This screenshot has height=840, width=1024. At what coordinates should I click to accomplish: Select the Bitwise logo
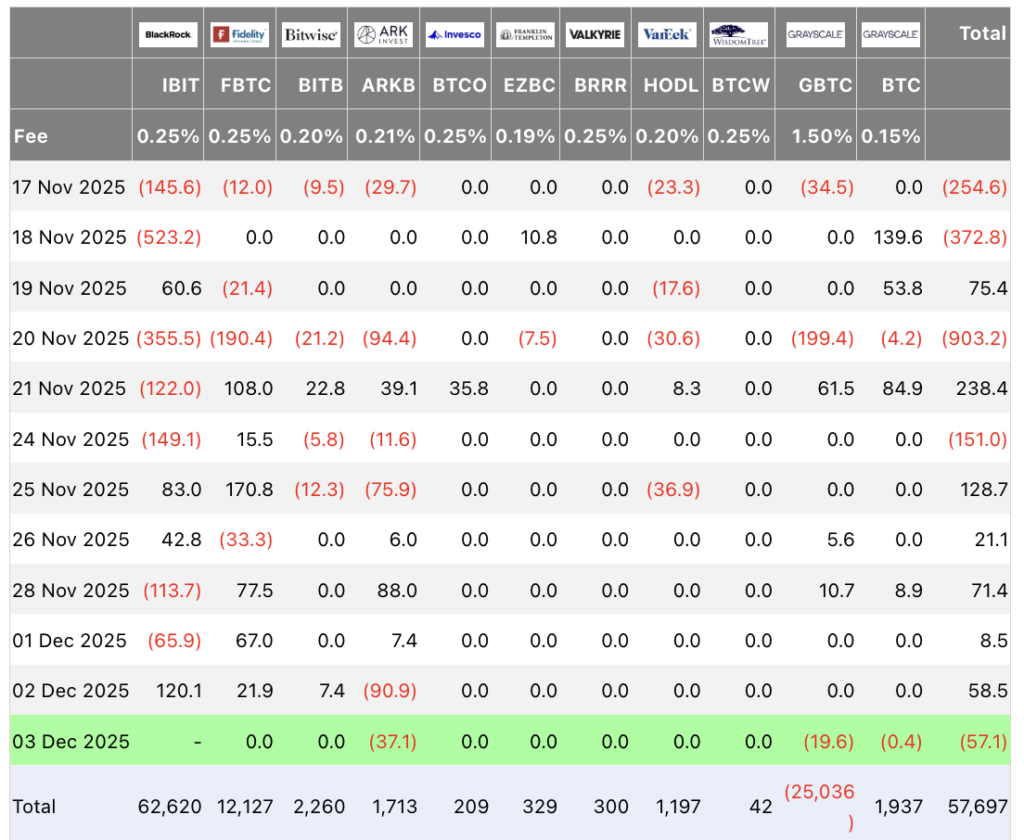coord(311,35)
